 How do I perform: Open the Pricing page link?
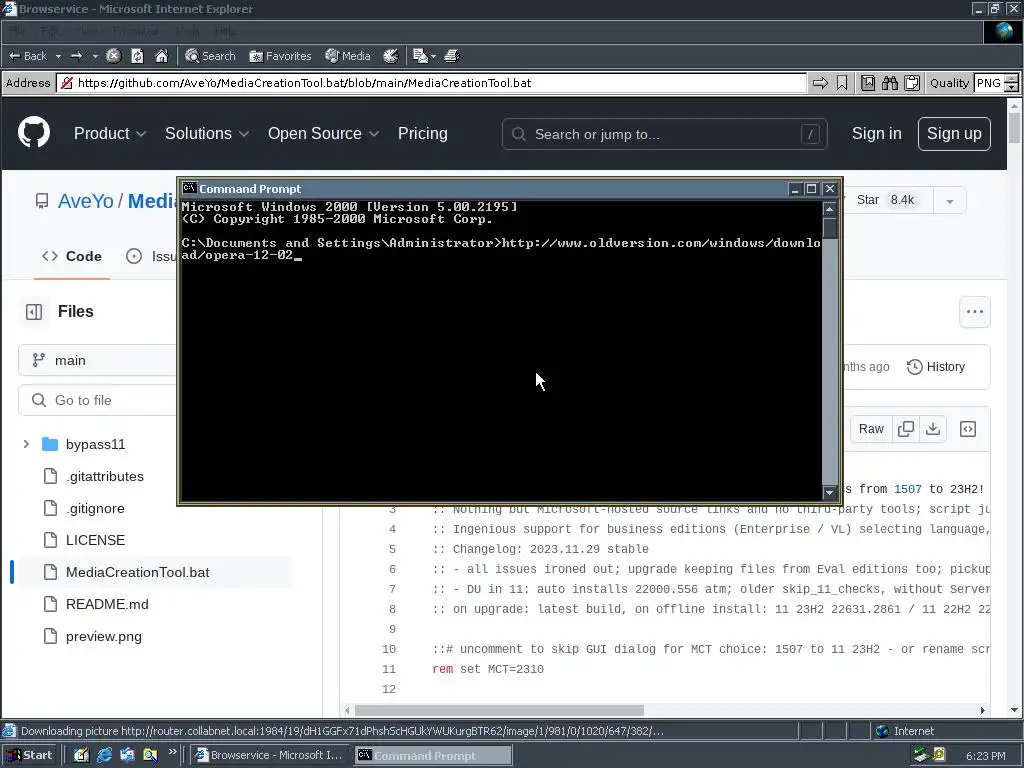click(x=423, y=133)
